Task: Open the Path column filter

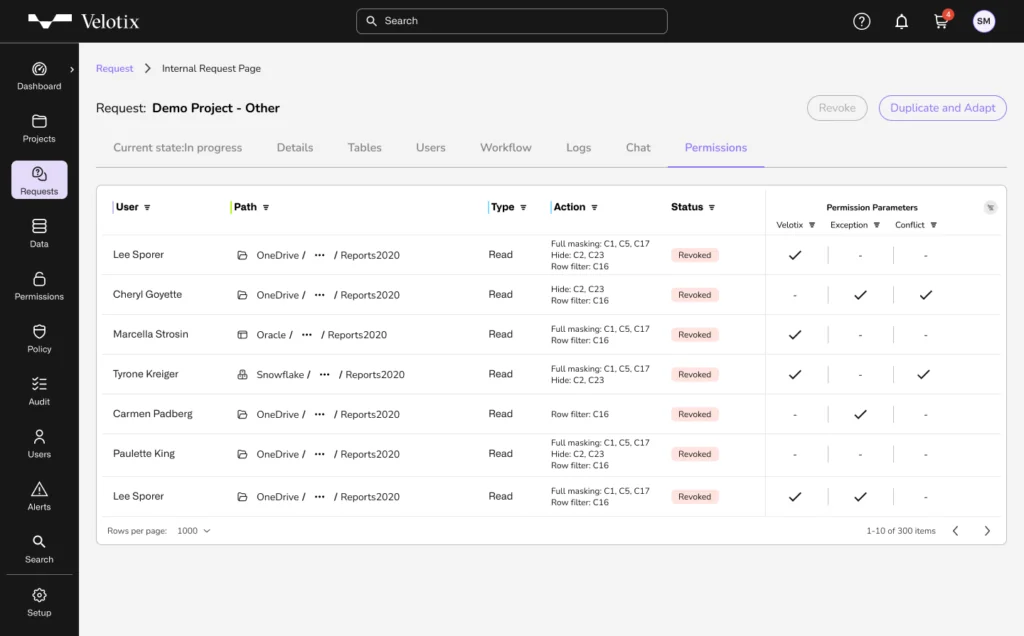Action: 266,208
